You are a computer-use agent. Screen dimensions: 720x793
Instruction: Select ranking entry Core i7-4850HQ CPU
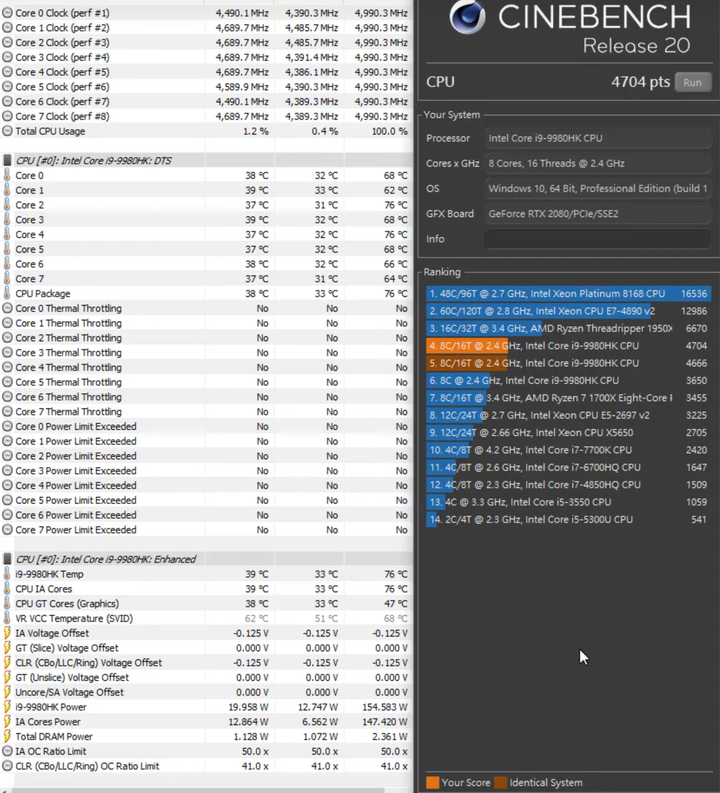point(568,484)
